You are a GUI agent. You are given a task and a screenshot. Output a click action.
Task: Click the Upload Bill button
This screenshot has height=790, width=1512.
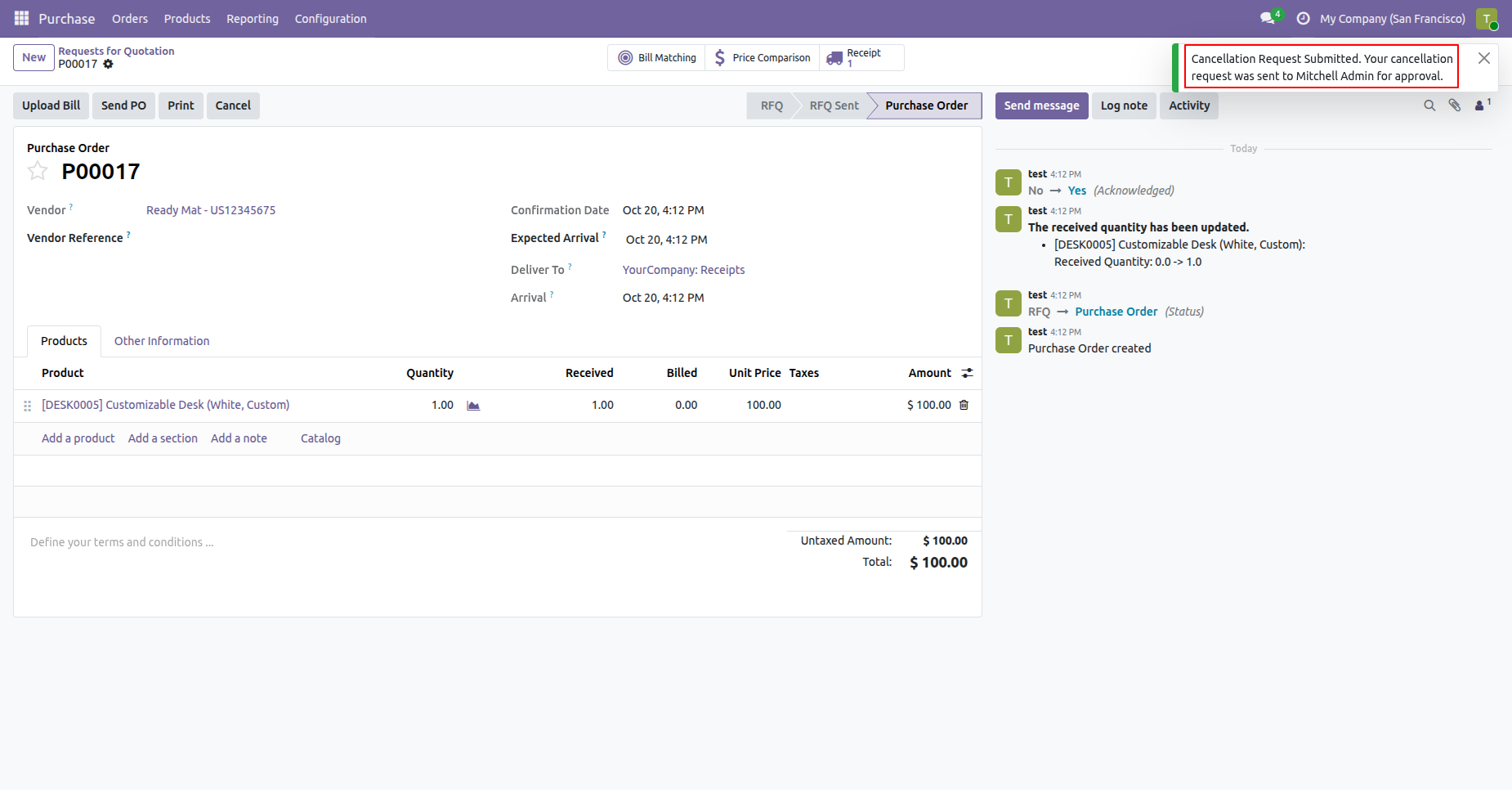click(x=51, y=105)
